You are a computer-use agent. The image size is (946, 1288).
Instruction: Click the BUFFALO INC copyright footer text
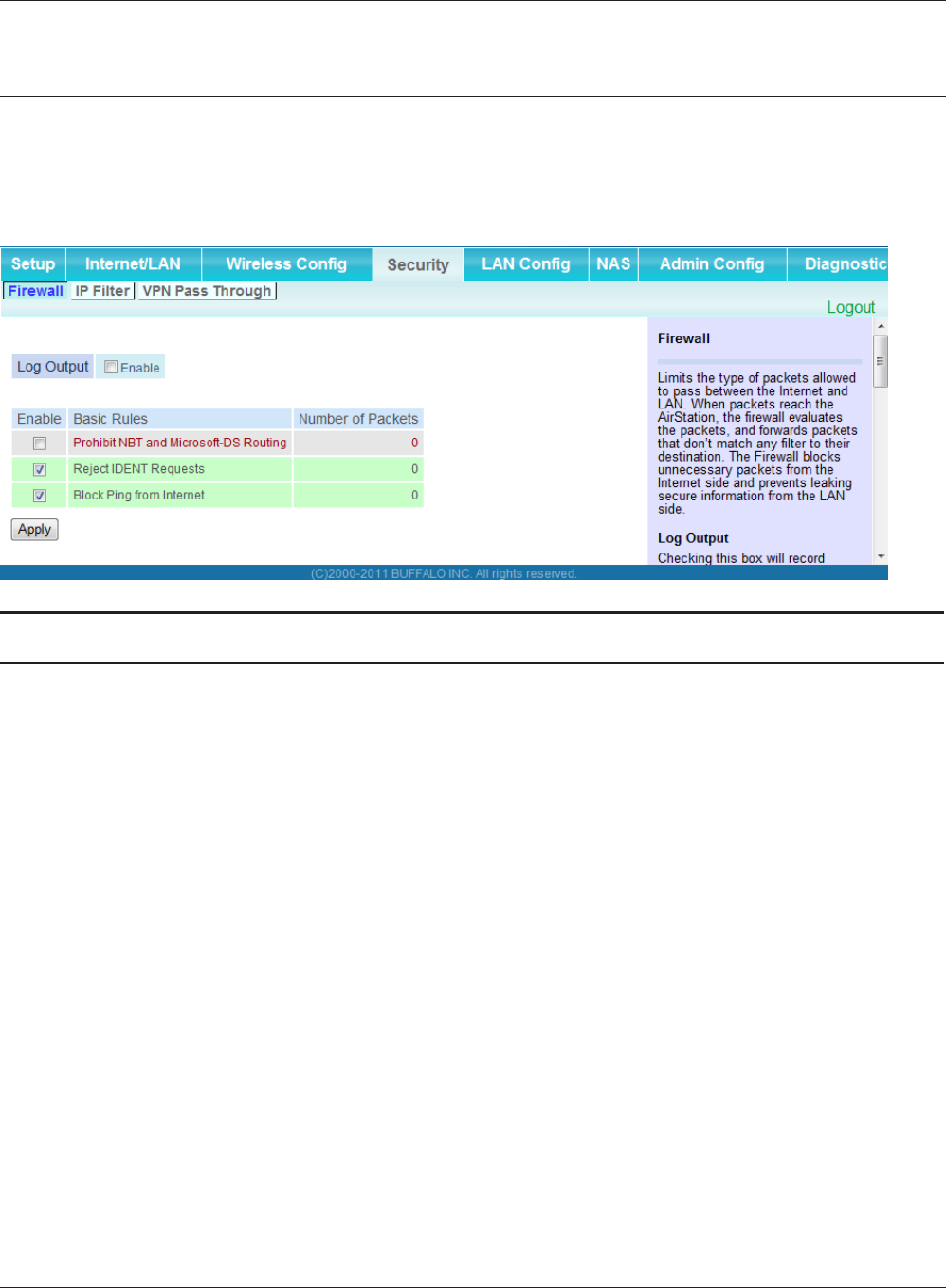pos(444,573)
